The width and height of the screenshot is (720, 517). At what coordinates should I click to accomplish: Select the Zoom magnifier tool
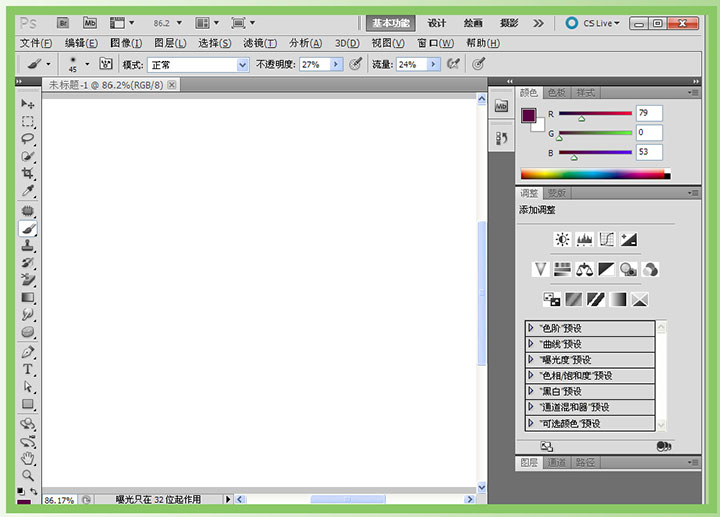pos(28,475)
